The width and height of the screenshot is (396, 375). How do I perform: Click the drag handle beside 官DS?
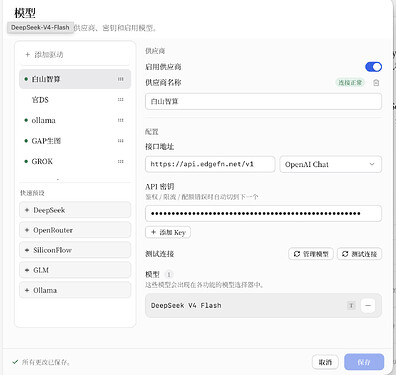coord(121,100)
